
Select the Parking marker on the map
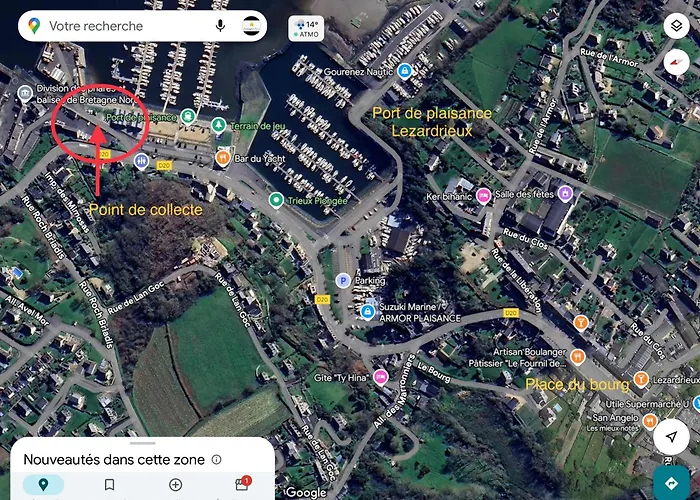point(343,281)
